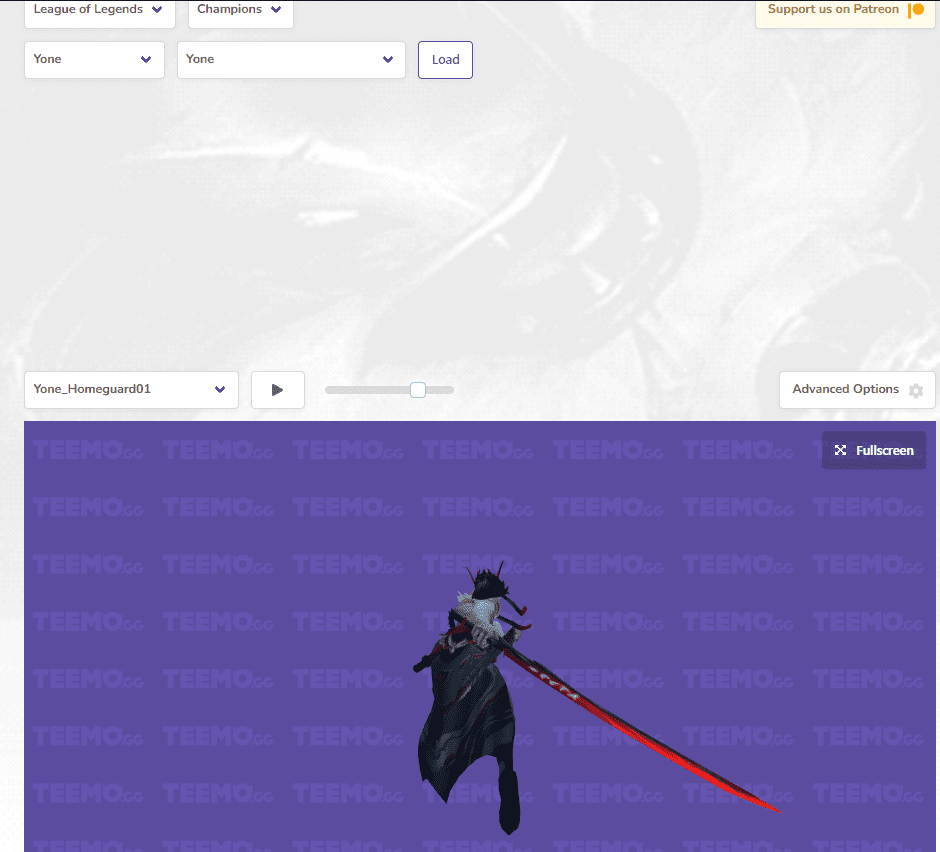Open Advanced Options
940x852 pixels.
coord(857,390)
